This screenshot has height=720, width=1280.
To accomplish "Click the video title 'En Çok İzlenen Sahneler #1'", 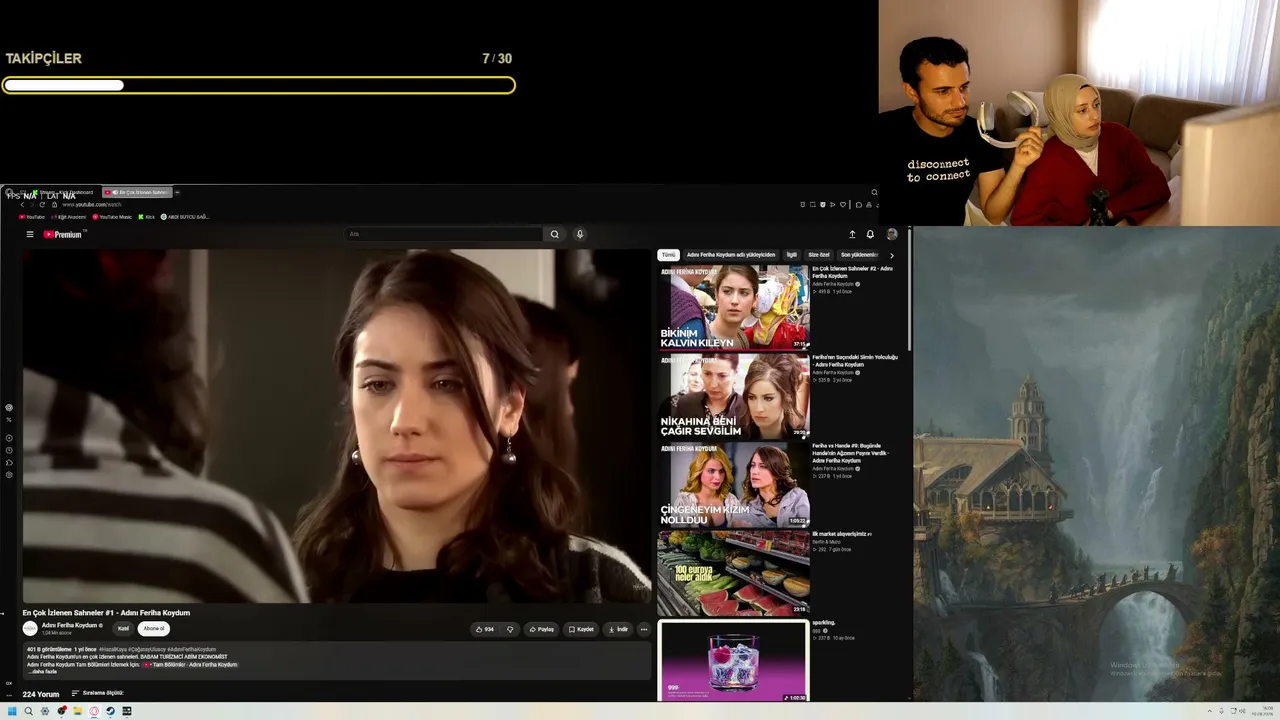I will (x=106, y=613).
